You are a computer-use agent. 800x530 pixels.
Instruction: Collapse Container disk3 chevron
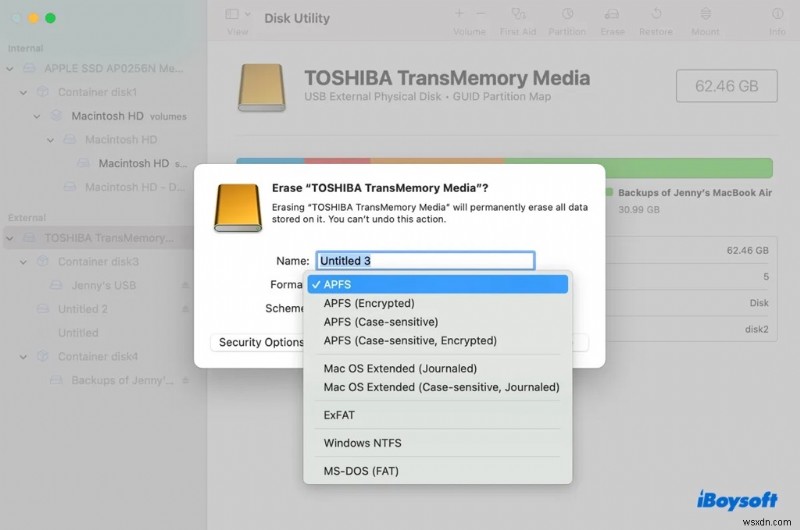coord(23,262)
